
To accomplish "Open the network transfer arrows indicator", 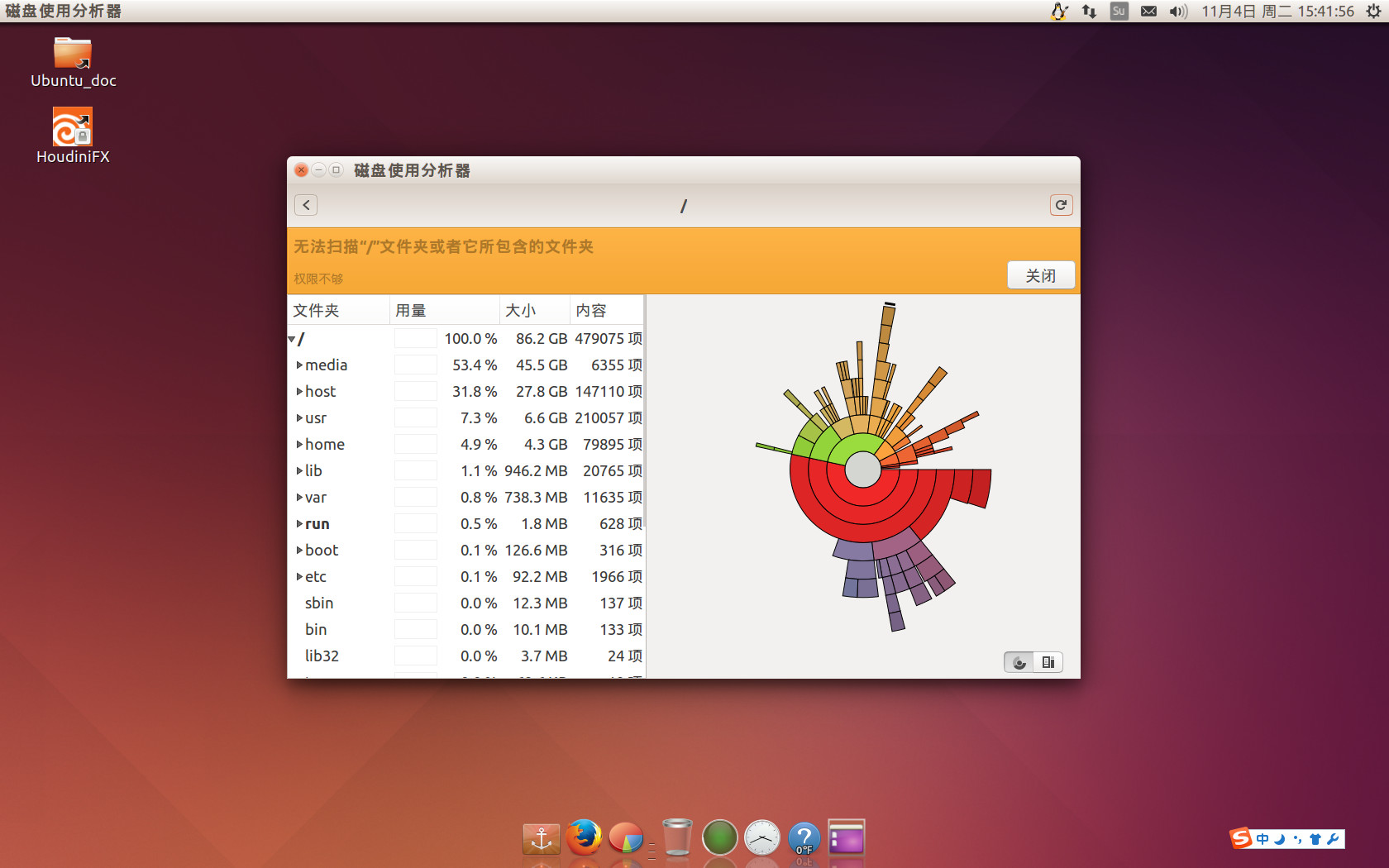I will coord(1089,11).
